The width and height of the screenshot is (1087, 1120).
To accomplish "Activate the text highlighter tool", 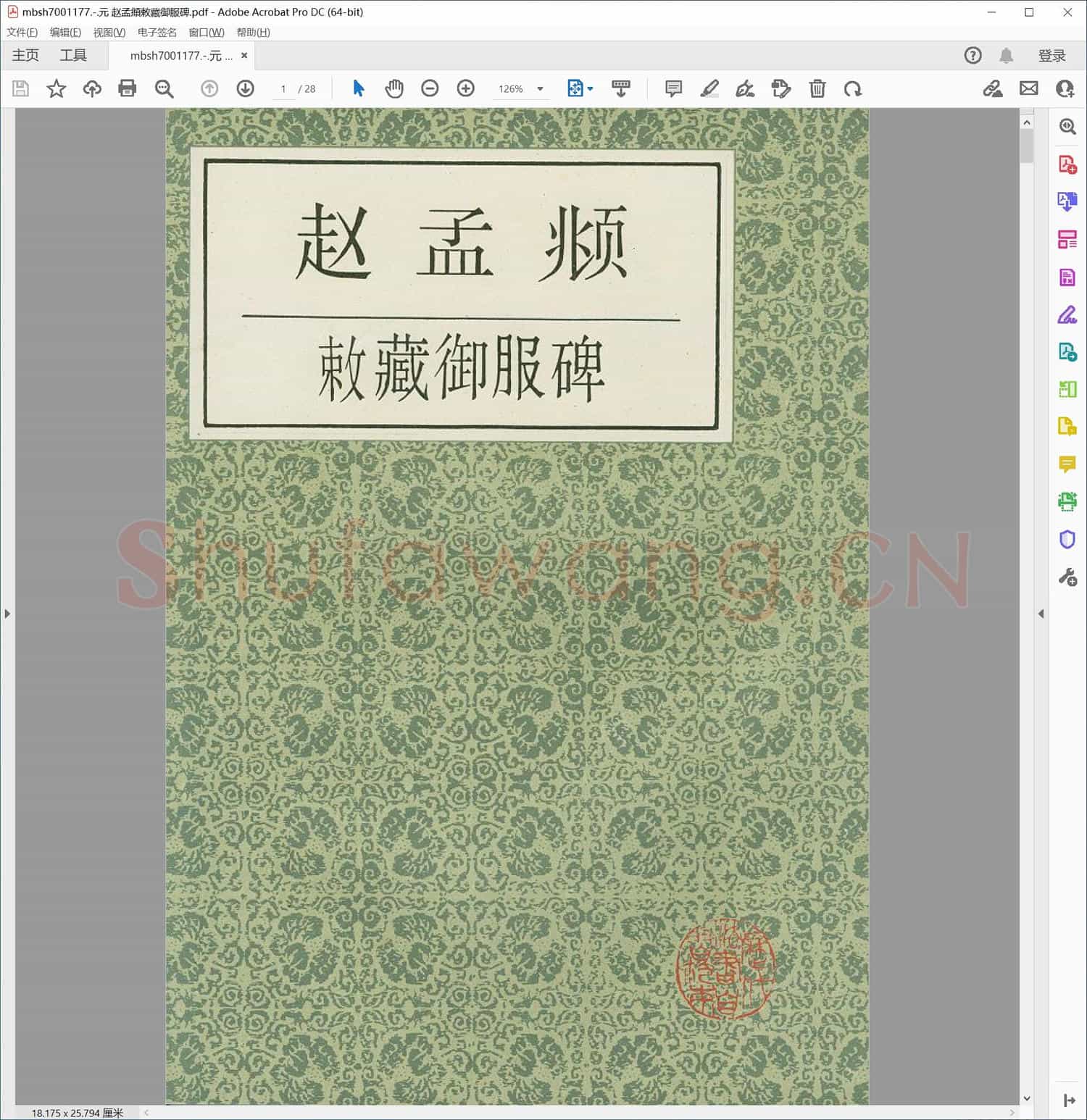I will point(709,88).
